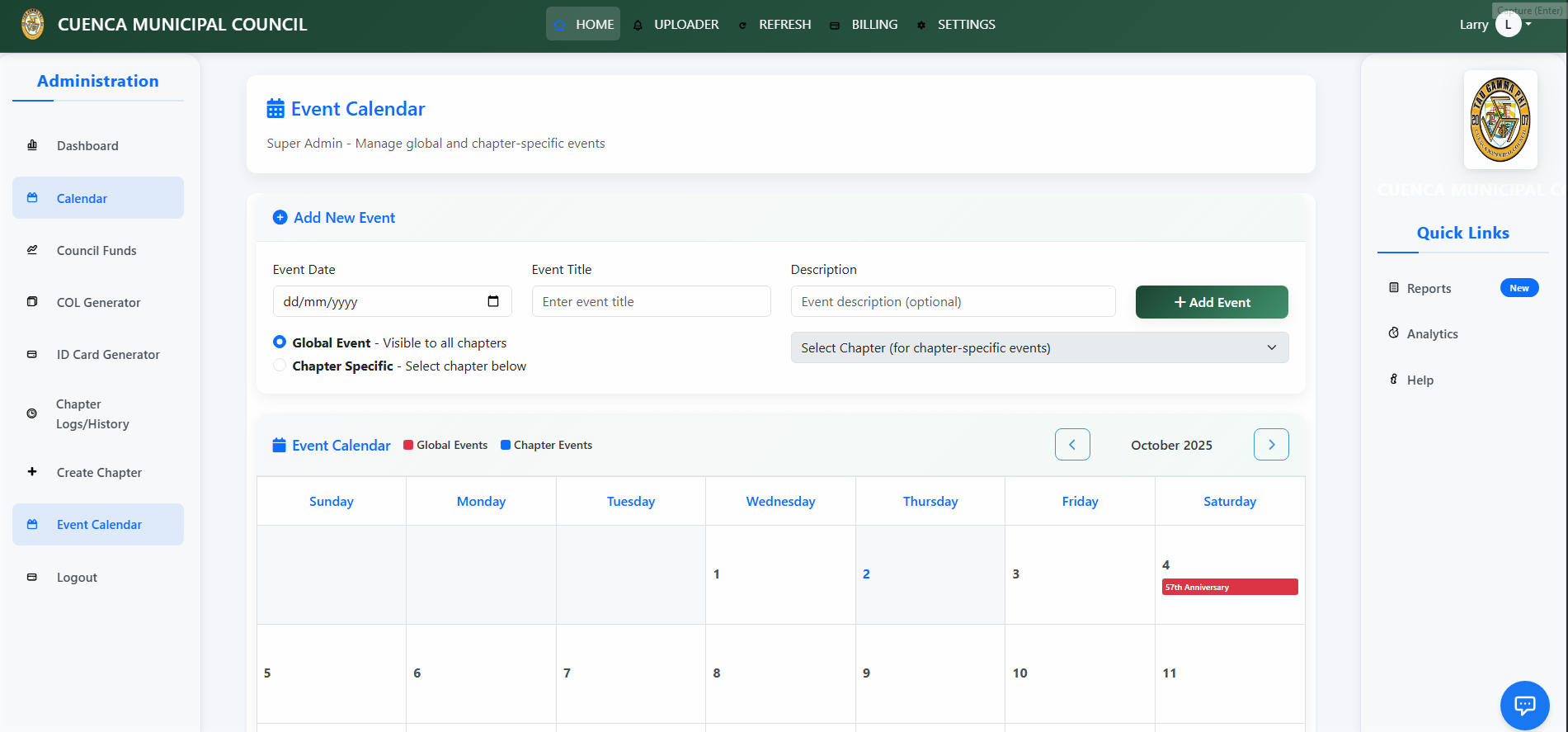This screenshot has height=732, width=1568.
Task: Click the ID Card Generator icon
Action: pos(32,354)
